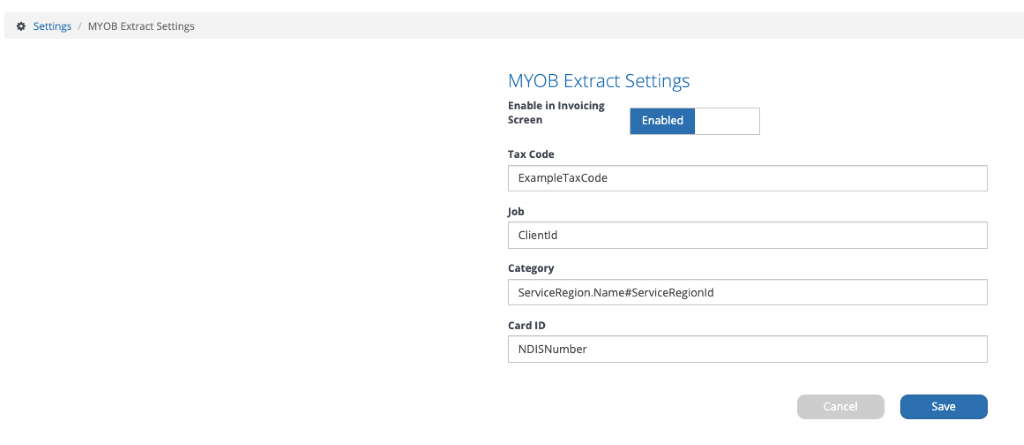1024x445 pixels.
Task: Click the gear icon in the breadcrumb
Action: [21, 27]
